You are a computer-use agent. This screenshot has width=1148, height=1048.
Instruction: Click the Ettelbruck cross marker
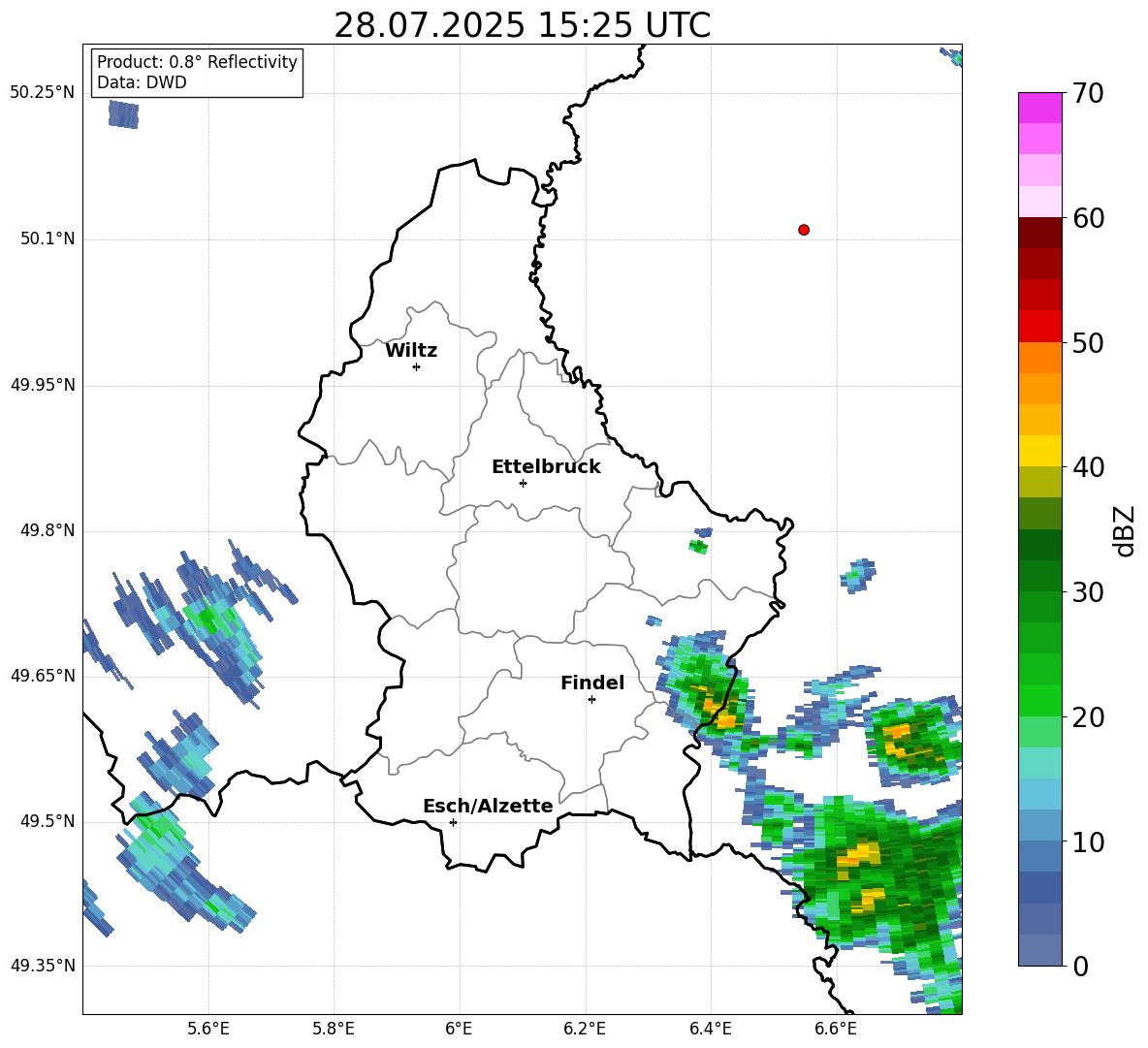tap(523, 483)
